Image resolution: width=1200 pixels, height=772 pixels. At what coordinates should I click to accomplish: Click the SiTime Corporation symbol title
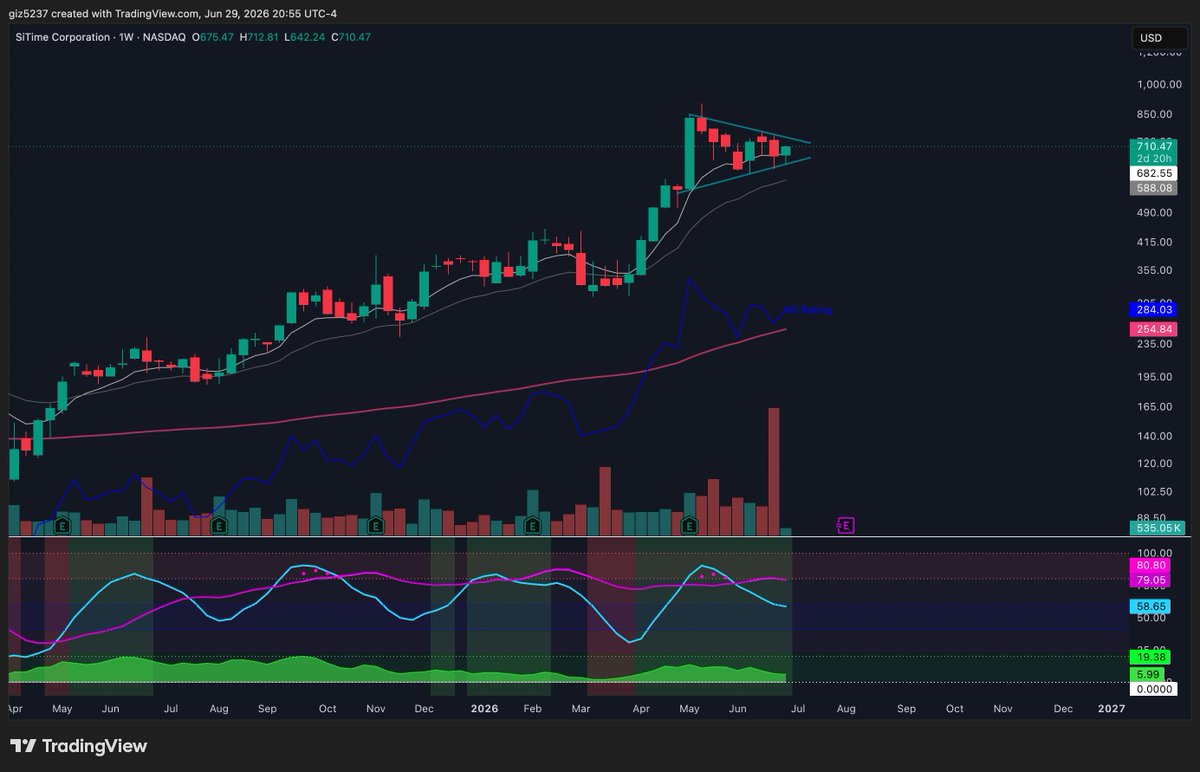[65, 38]
